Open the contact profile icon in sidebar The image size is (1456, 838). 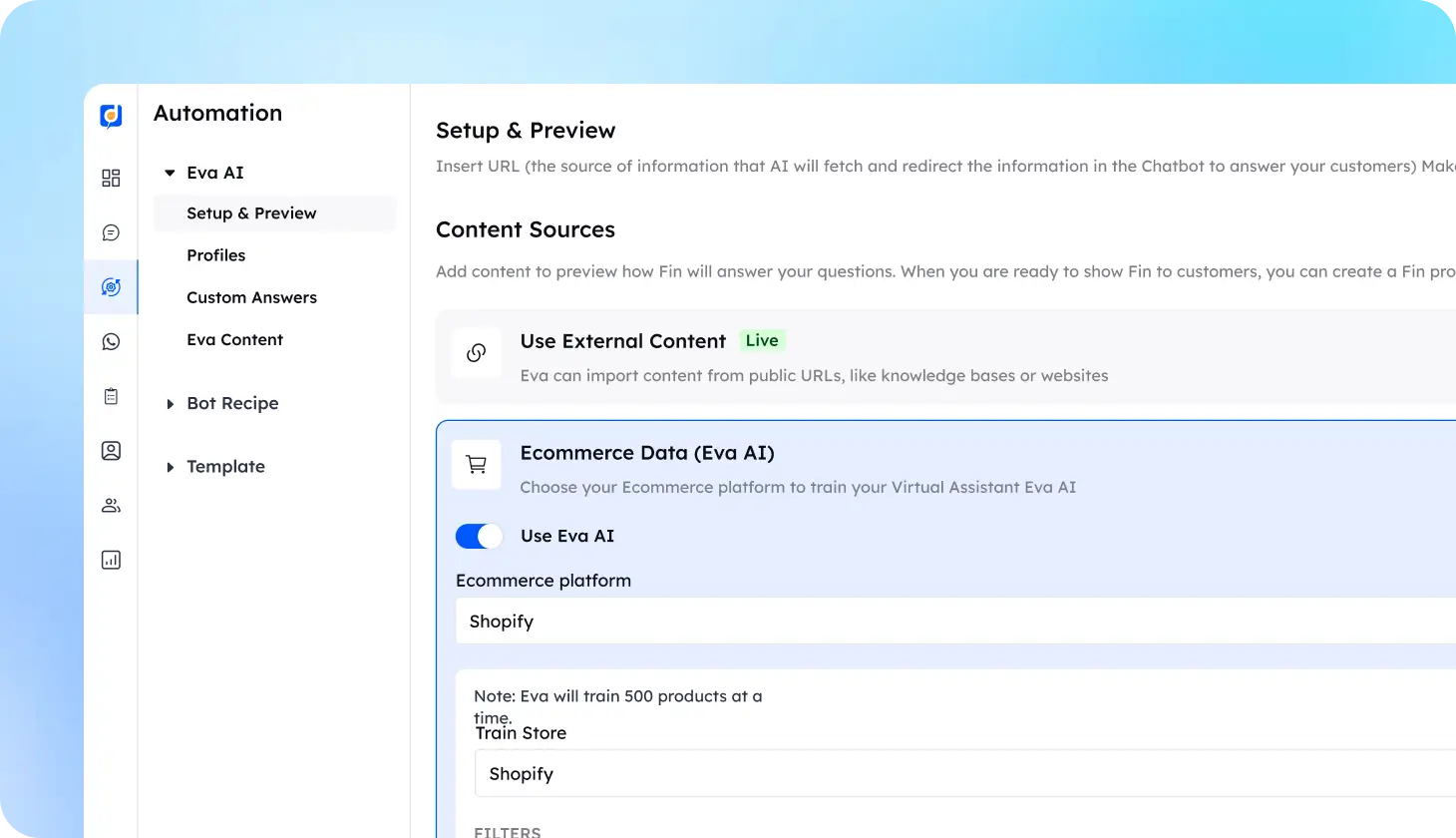[111, 451]
